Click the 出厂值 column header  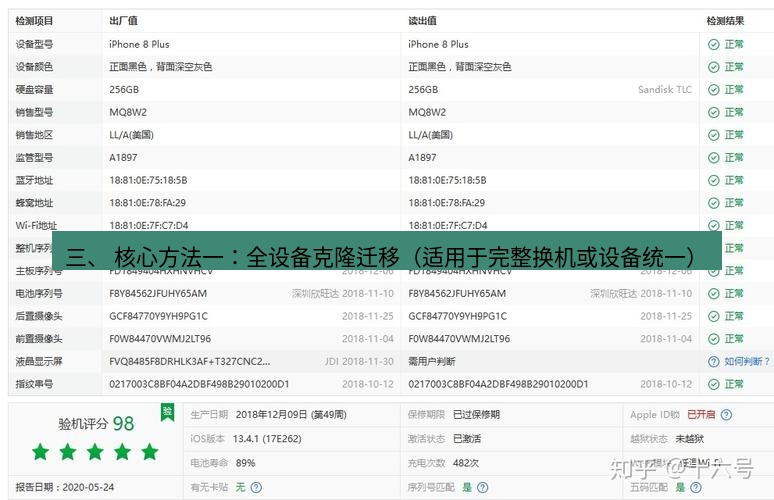tap(123, 21)
